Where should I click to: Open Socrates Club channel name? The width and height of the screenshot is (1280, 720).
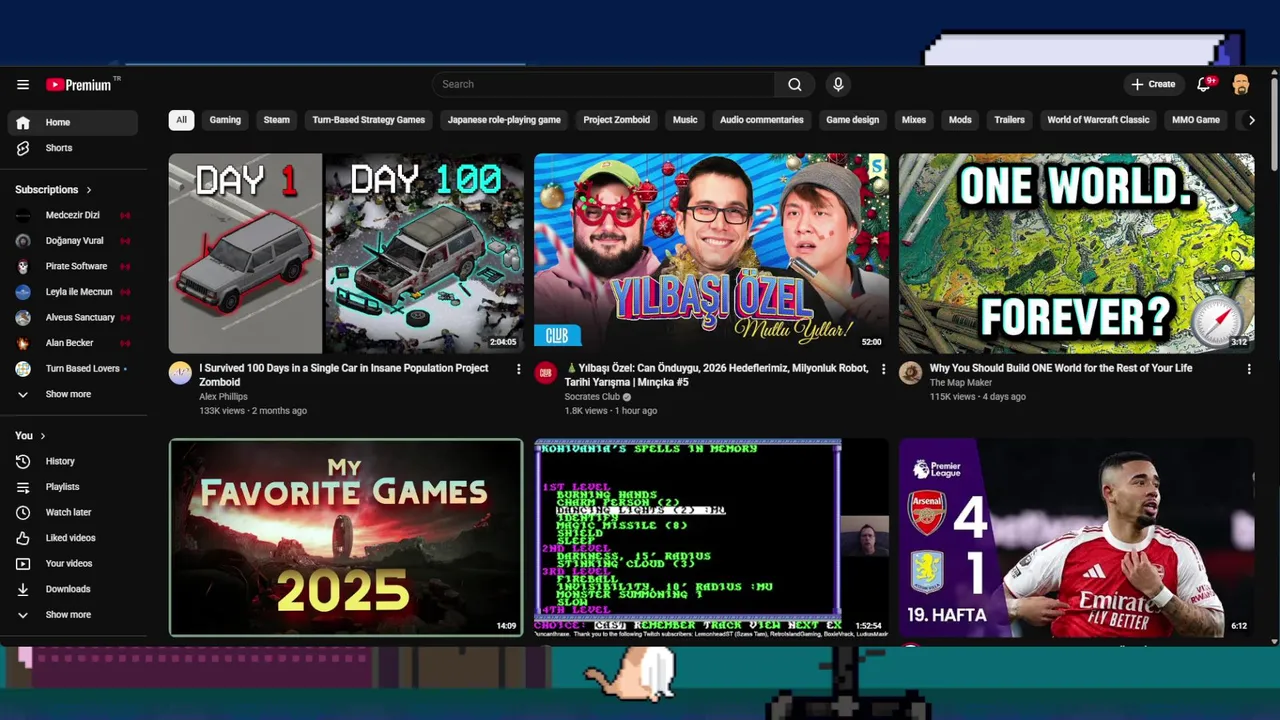point(592,397)
